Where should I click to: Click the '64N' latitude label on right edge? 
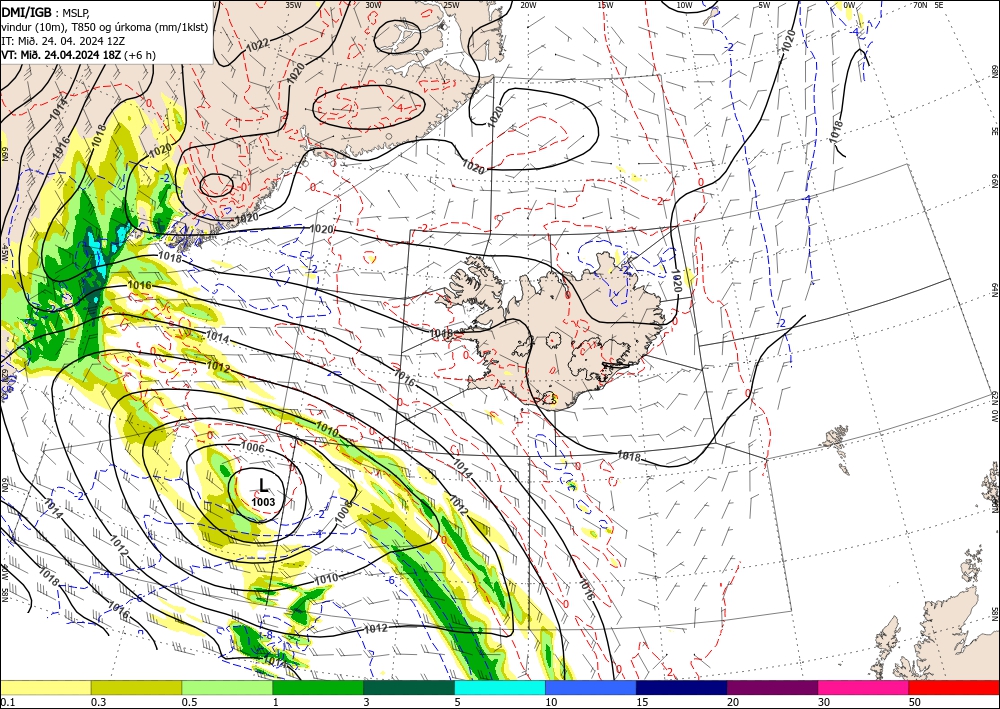(x=994, y=289)
